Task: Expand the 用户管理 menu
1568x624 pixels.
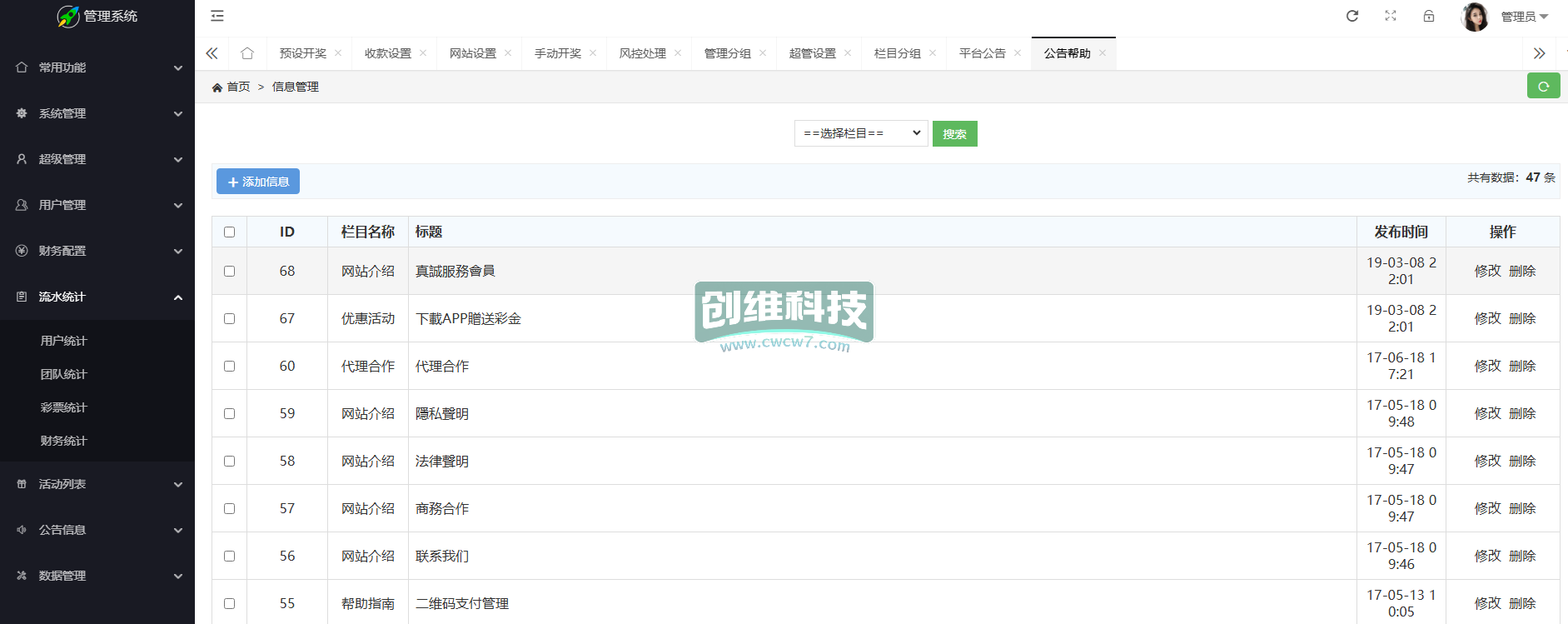Action: pos(97,205)
